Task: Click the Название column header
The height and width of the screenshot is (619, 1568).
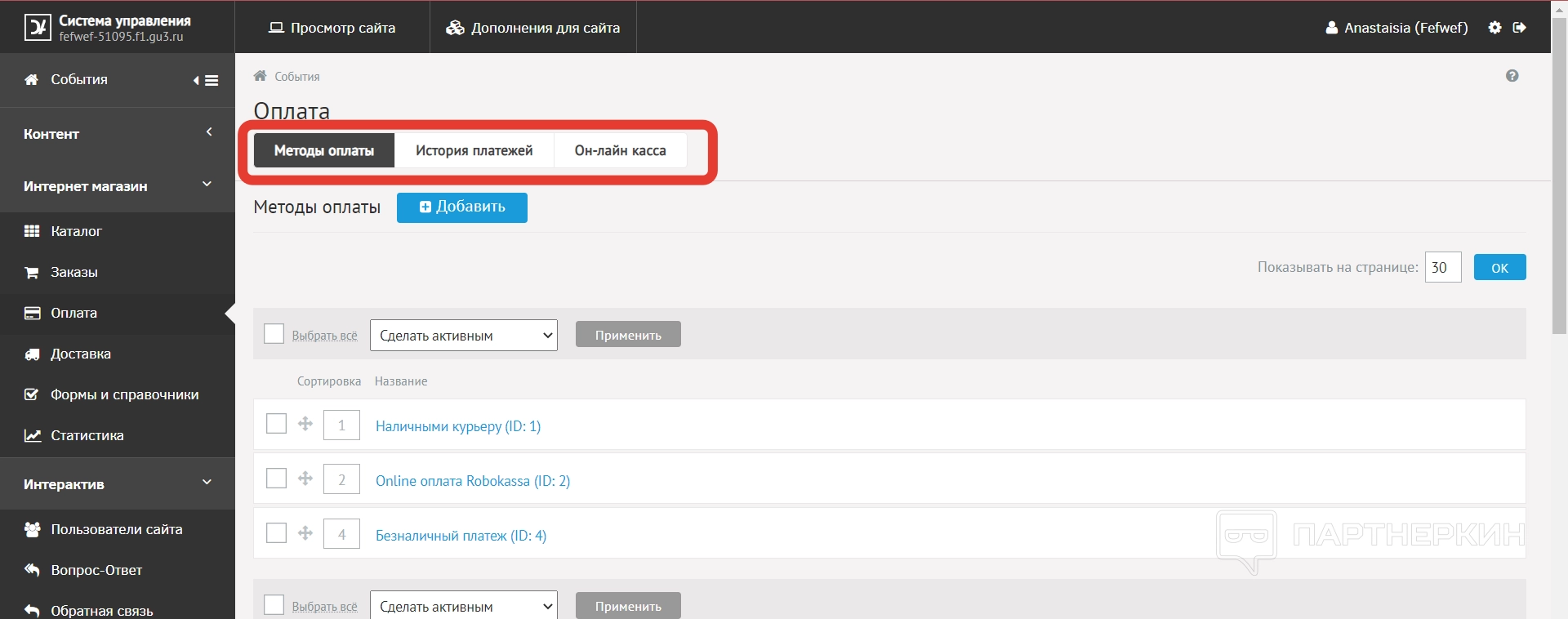Action: click(401, 381)
